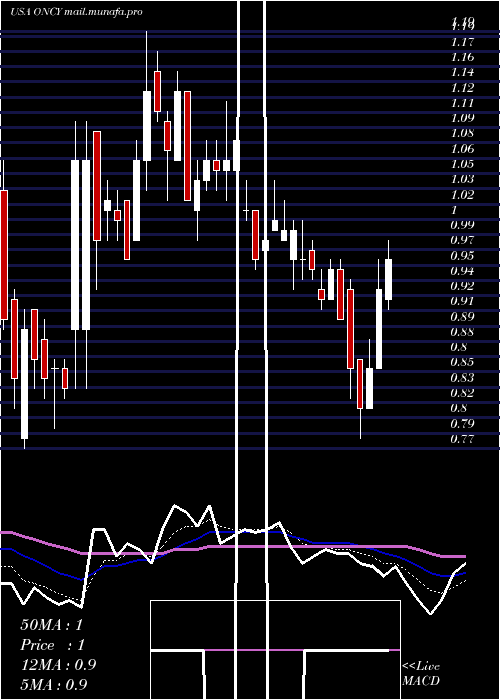Click the 0.85 price axis label
Image resolution: width=500 pixels, height=700 pixels.
click(x=462, y=362)
